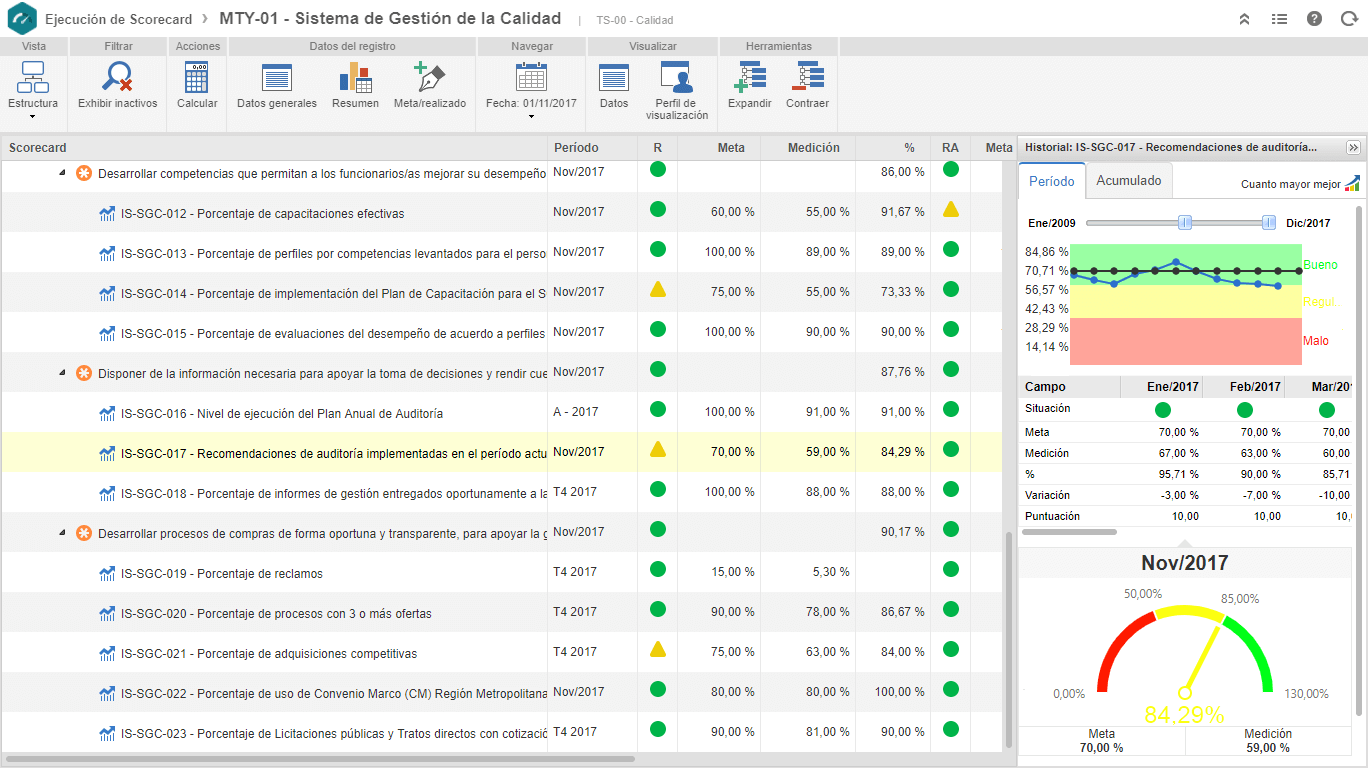
Task: Click the 84,29 % value in IS-SGC-017 row
Action: click(903, 452)
